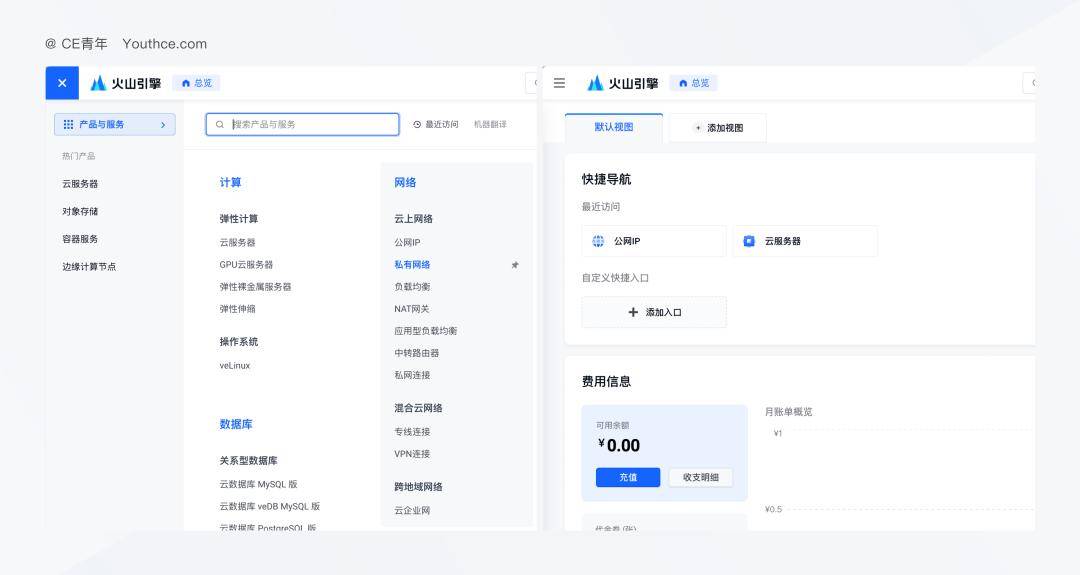This screenshot has height=575, width=1080.
Task: Open GPU云服务器
Action: (247, 264)
